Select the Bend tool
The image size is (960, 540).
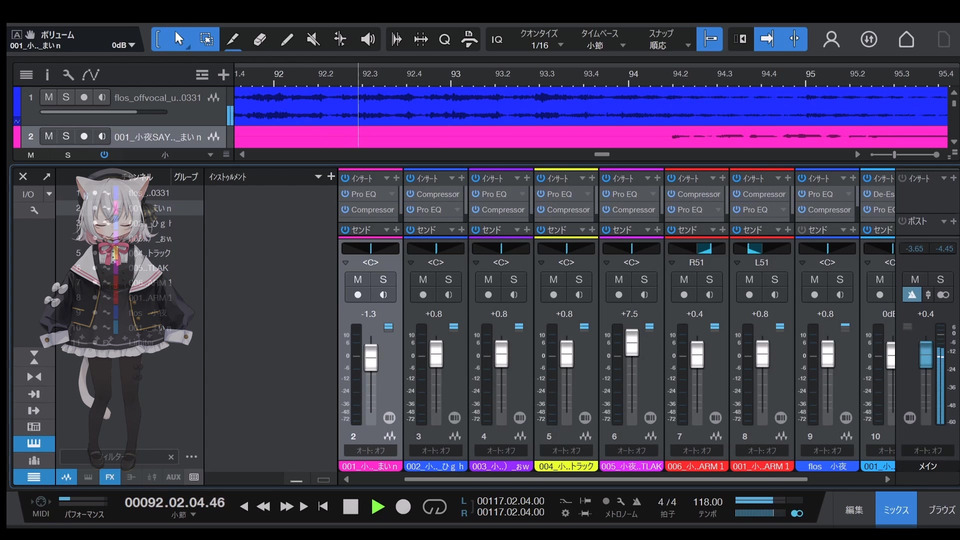pyautogui.click(x=340, y=39)
